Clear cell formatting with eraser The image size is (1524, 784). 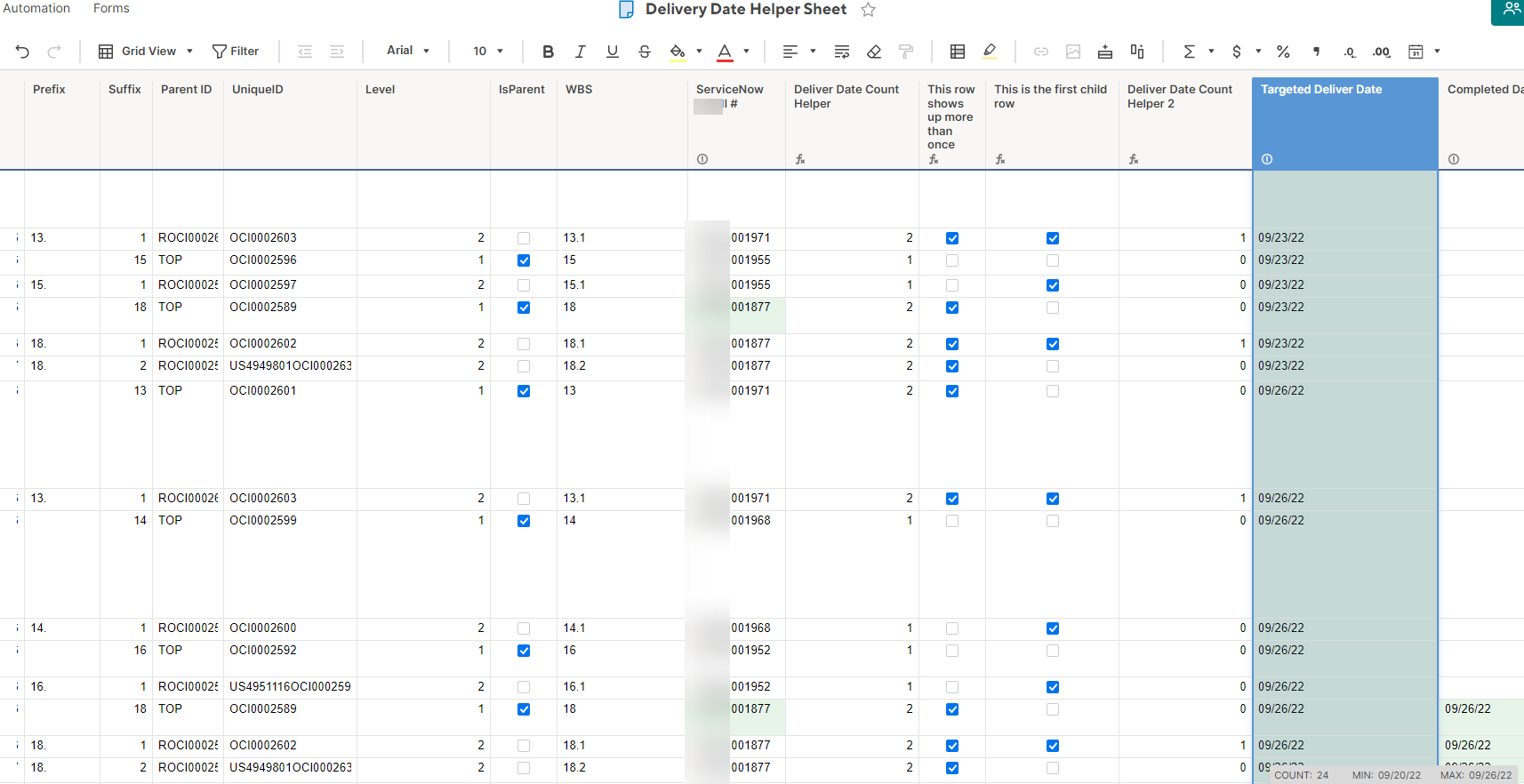pos(874,52)
